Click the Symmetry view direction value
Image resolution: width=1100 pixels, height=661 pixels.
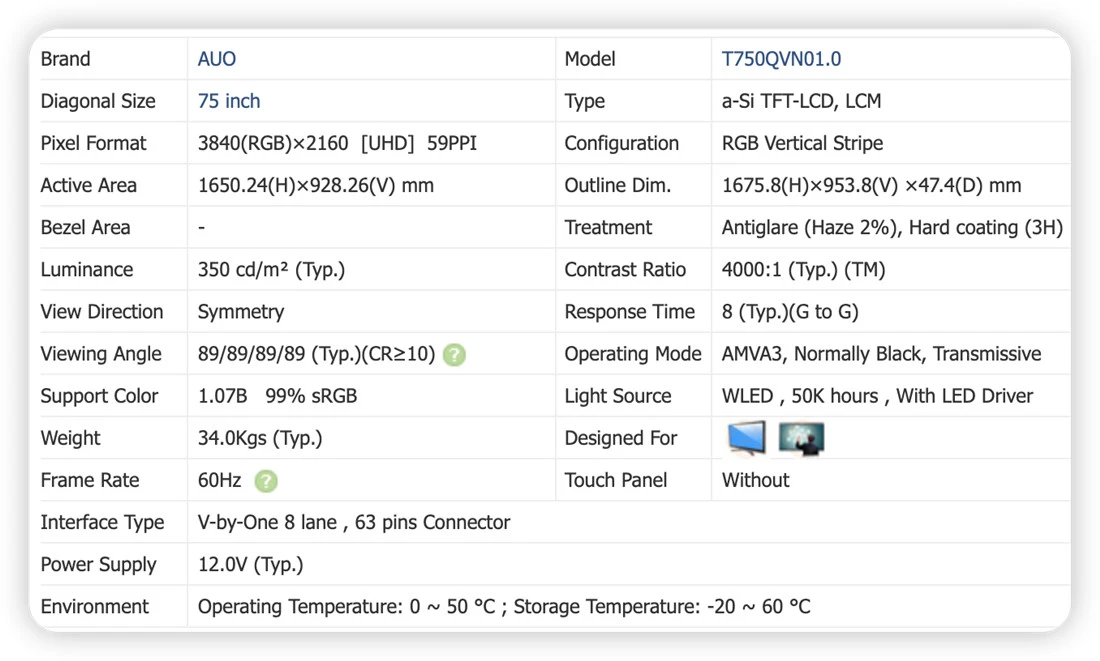[241, 312]
